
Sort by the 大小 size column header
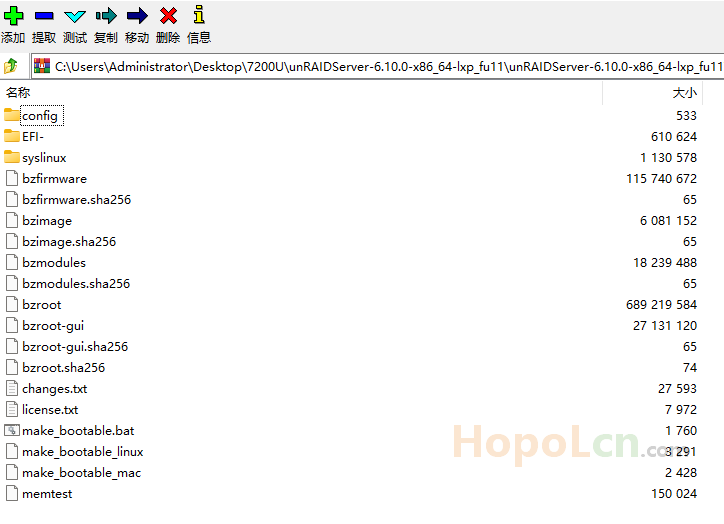coord(684,92)
